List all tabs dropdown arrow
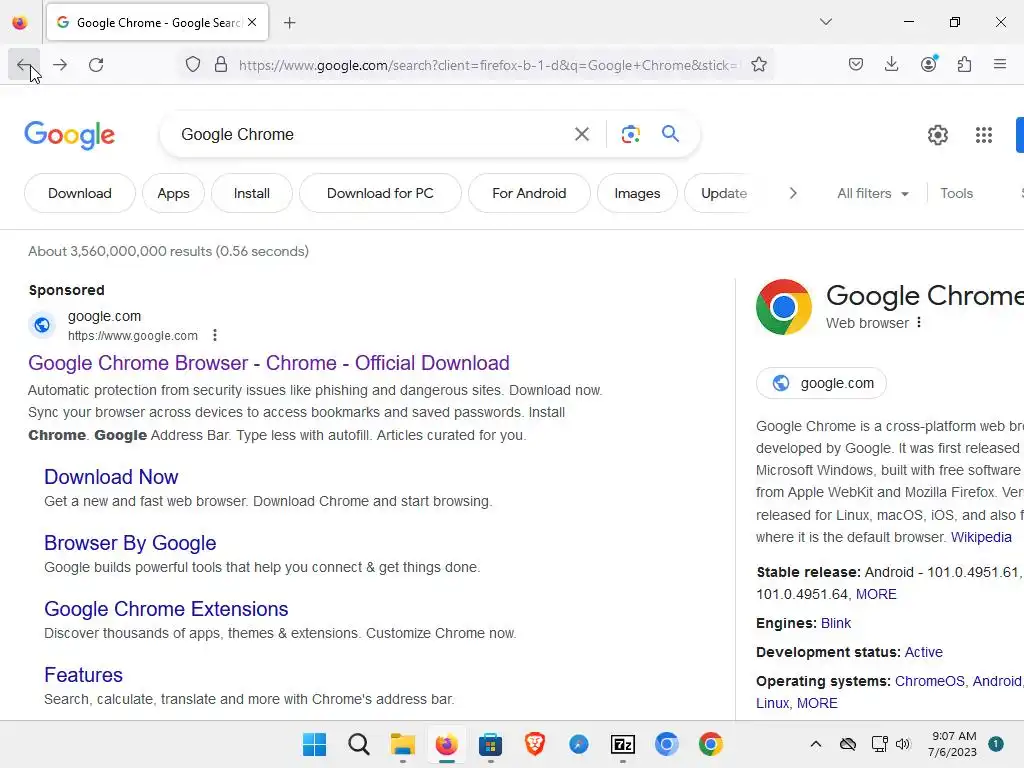The image size is (1024, 768). 825,22
